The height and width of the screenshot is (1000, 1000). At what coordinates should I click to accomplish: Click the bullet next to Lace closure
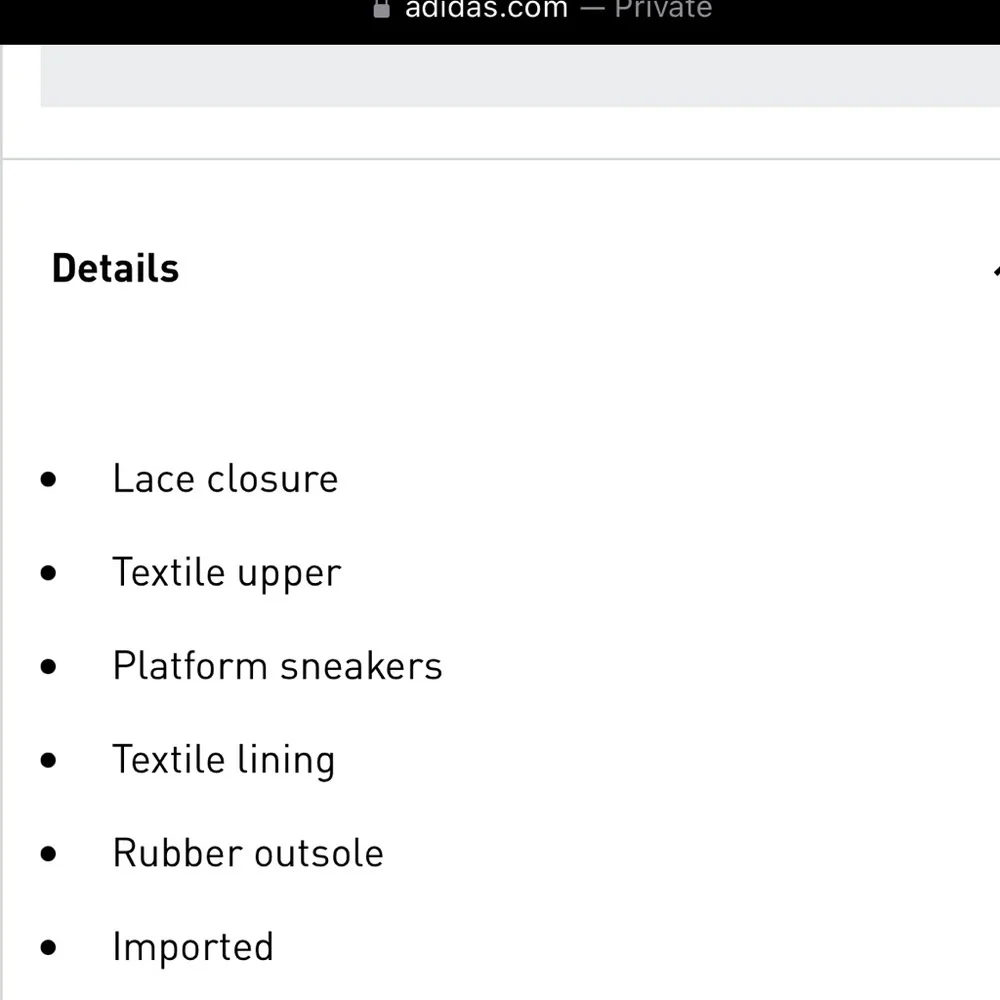click(48, 479)
